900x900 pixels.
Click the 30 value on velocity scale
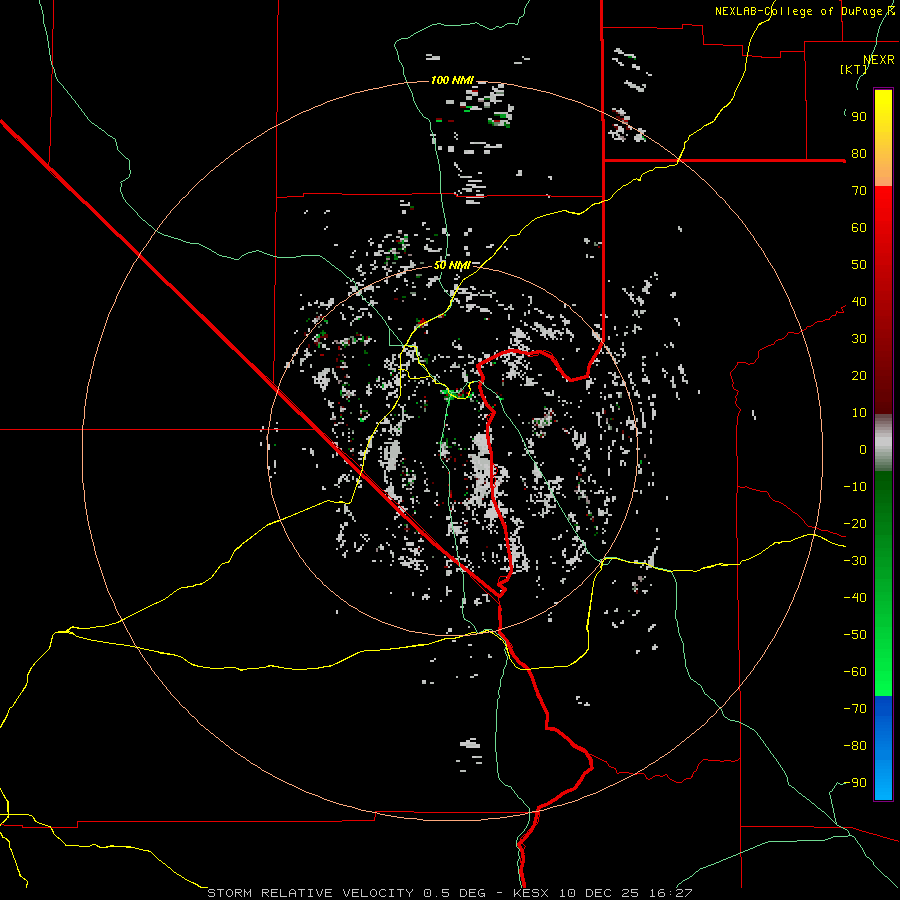[859, 339]
